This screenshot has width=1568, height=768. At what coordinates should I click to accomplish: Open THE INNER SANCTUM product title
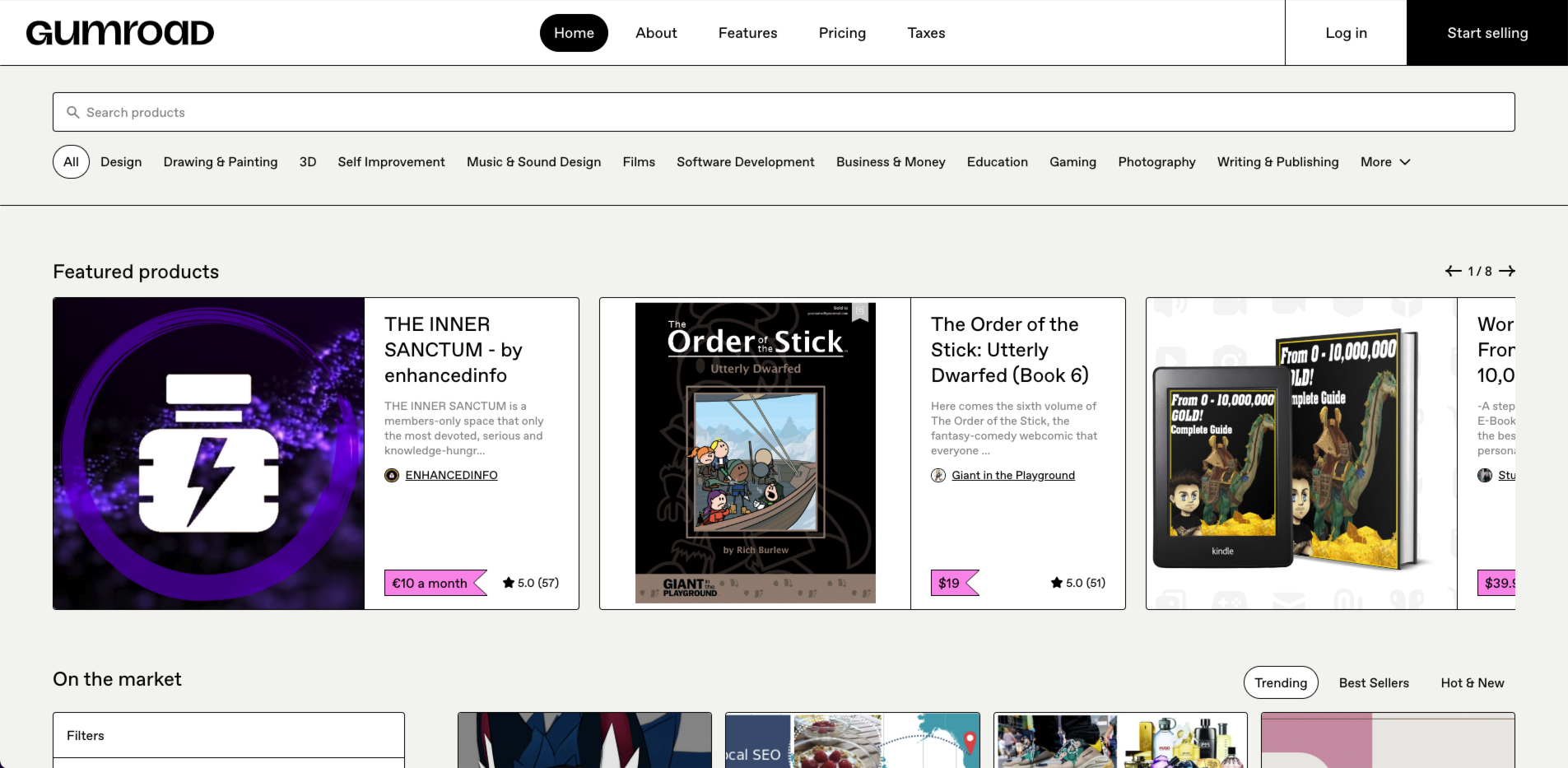(454, 350)
